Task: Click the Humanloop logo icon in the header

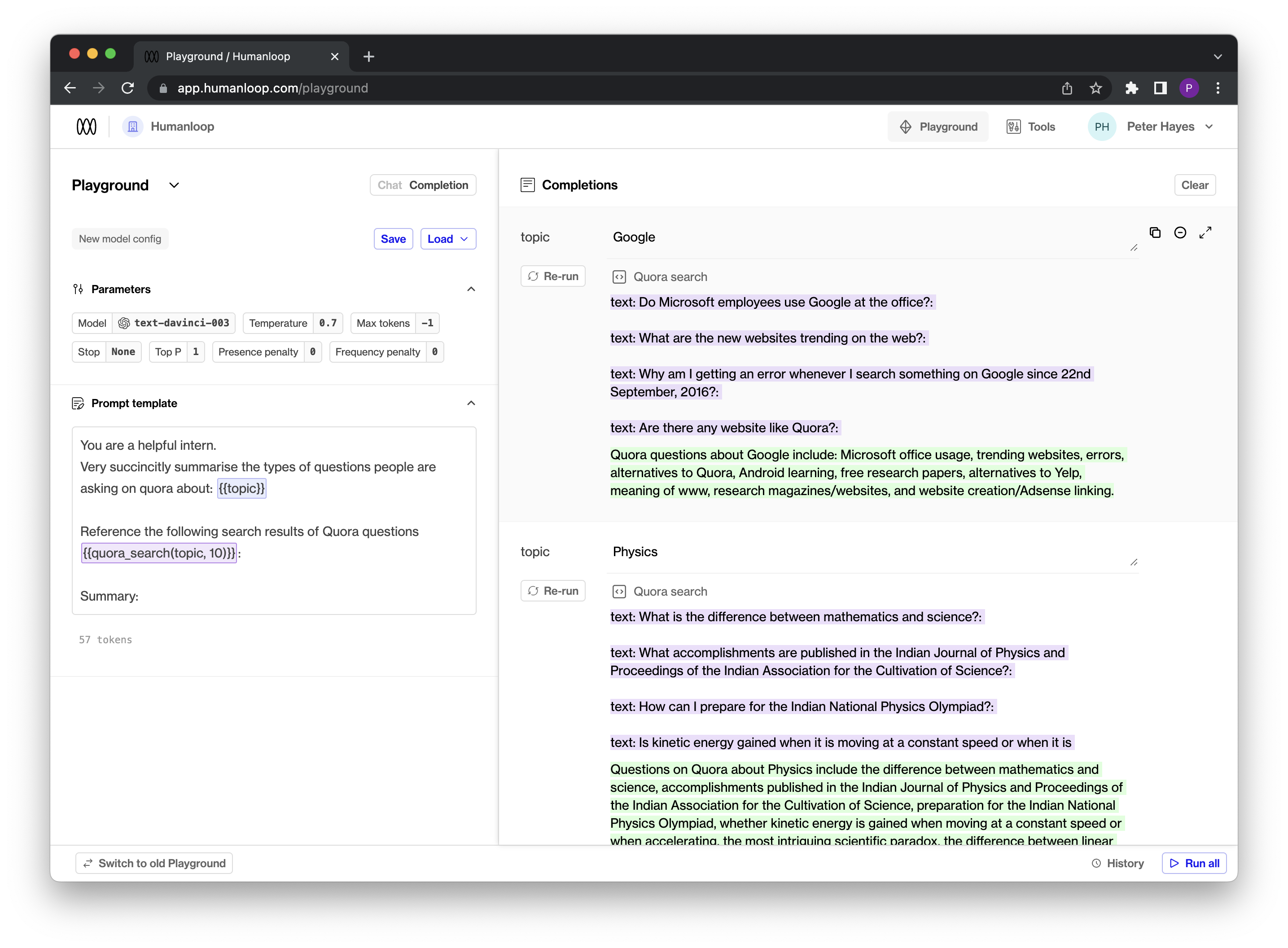Action: (x=87, y=127)
